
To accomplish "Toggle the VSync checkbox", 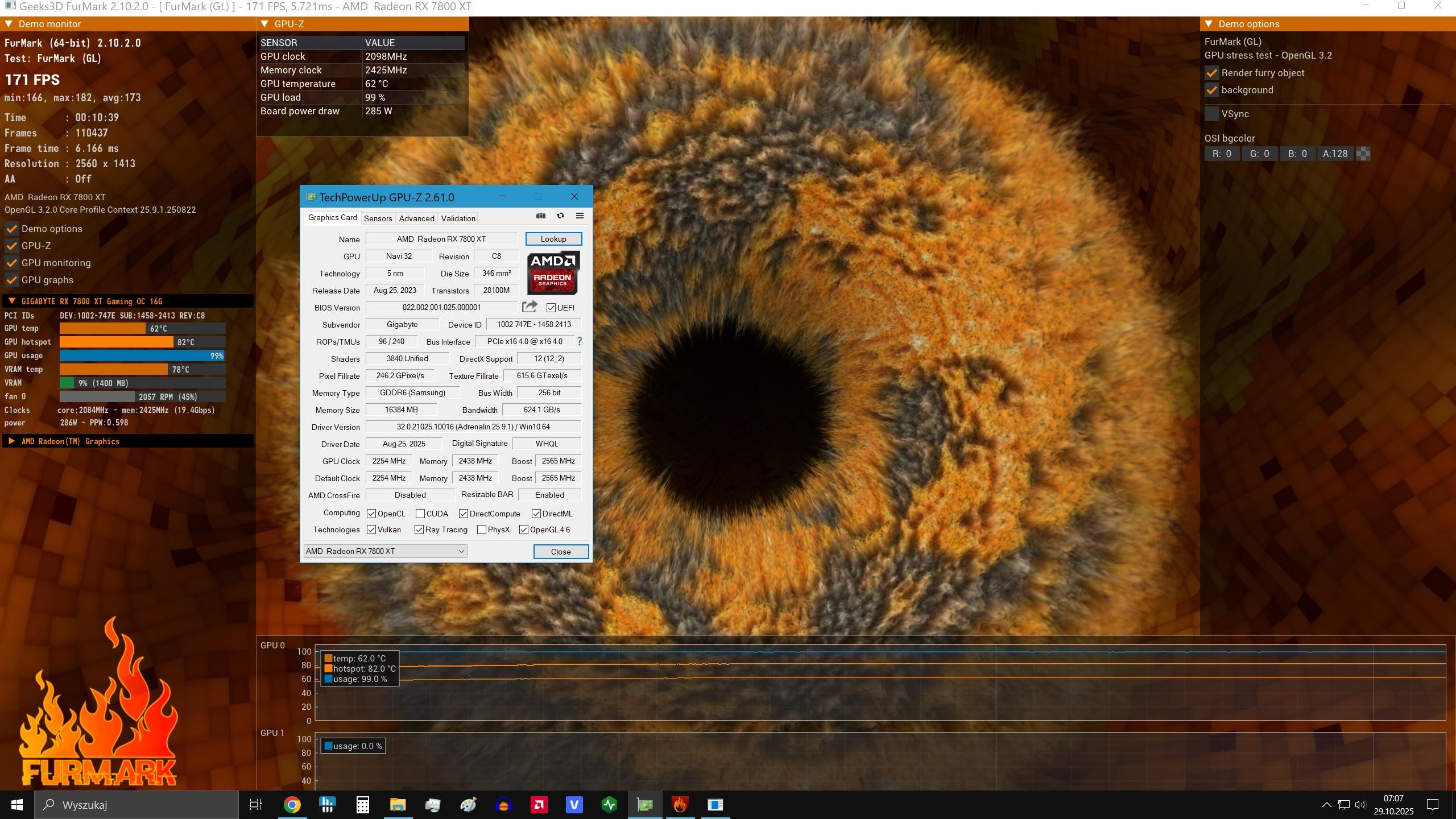I will 1212,114.
